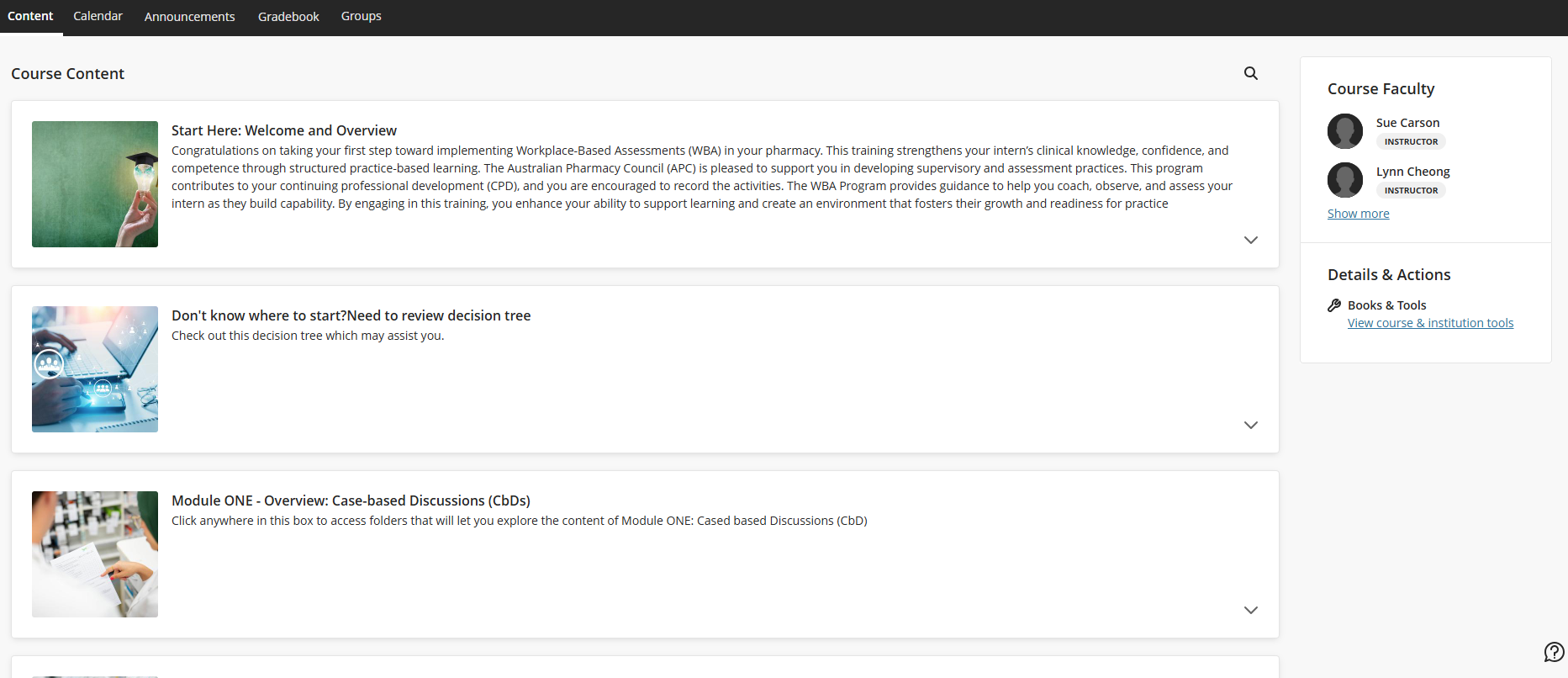Open the Groups tab
This screenshot has width=1568, height=678.
361,16
